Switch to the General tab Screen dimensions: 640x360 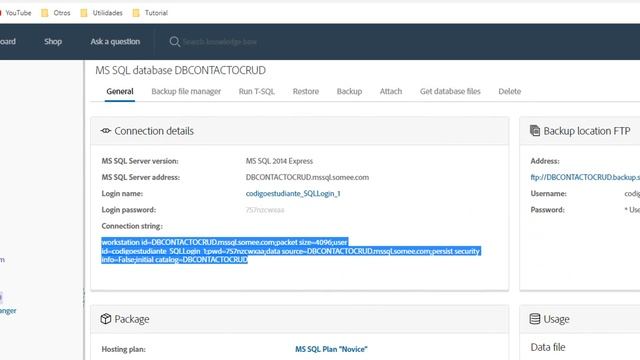pos(120,91)
